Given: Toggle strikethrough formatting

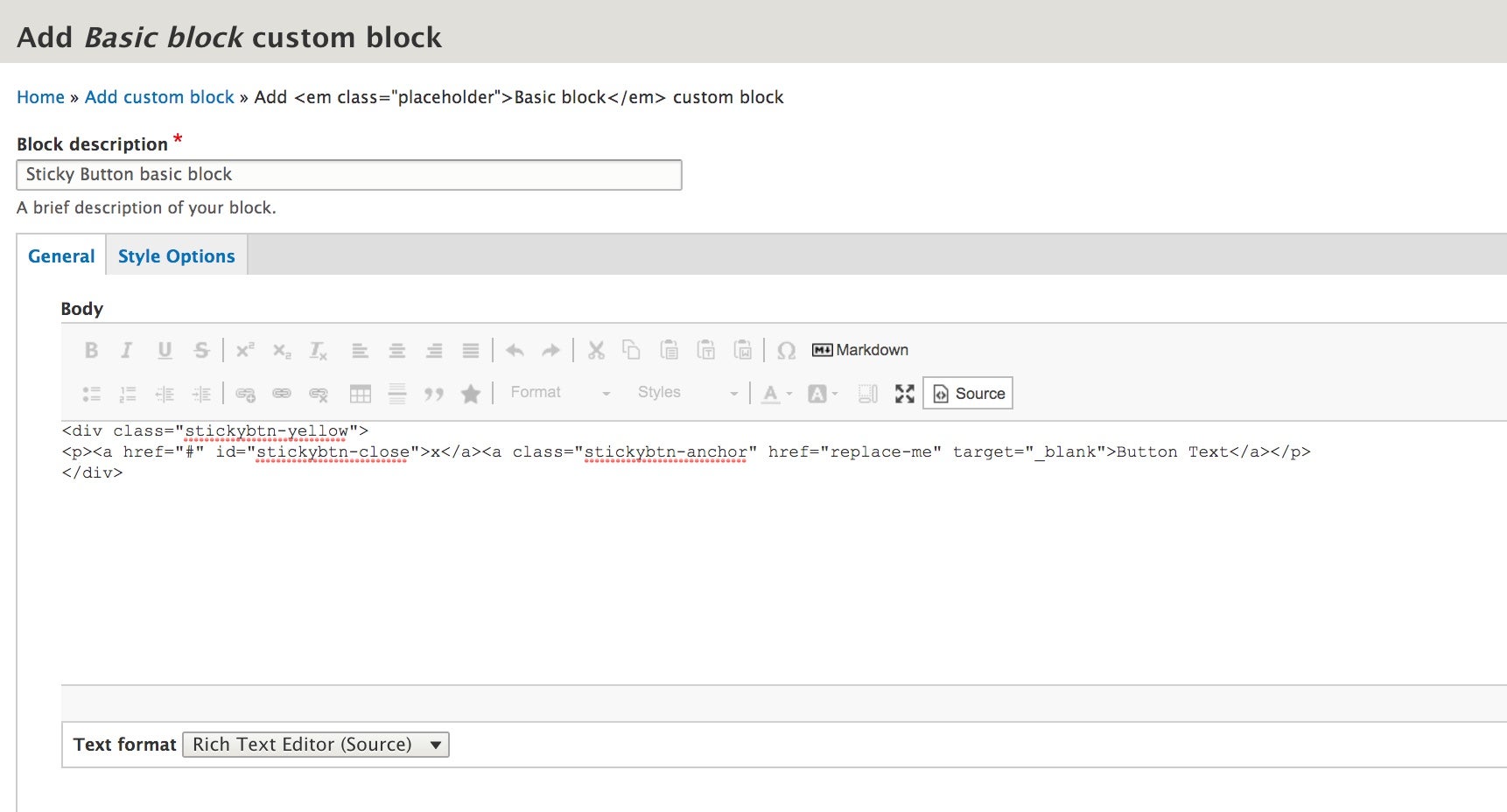Looking at the screenshot, I should point(202,350).
